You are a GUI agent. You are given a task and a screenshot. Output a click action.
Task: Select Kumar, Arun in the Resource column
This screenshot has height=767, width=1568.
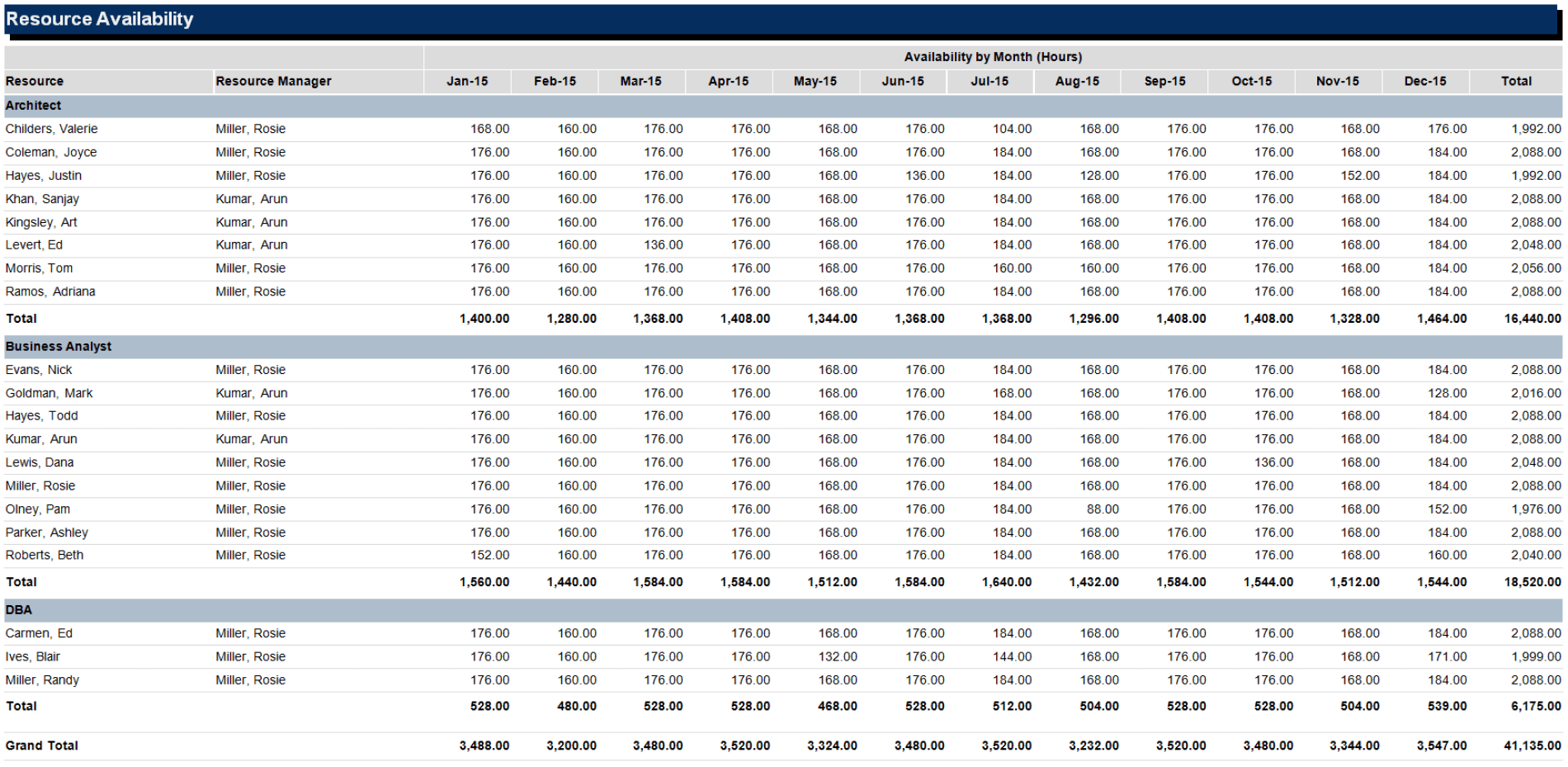click(41, 439)
